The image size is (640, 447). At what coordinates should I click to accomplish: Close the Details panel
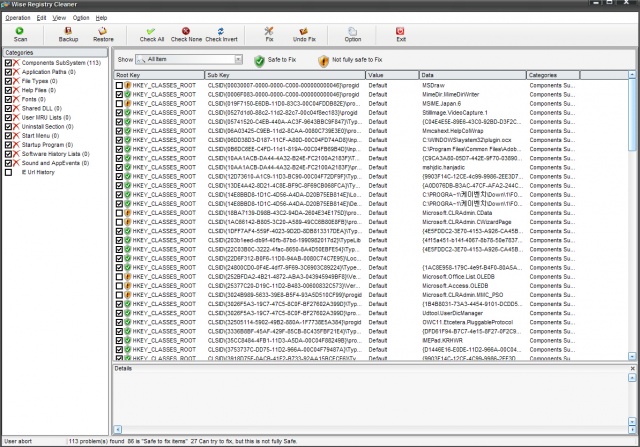632,368
